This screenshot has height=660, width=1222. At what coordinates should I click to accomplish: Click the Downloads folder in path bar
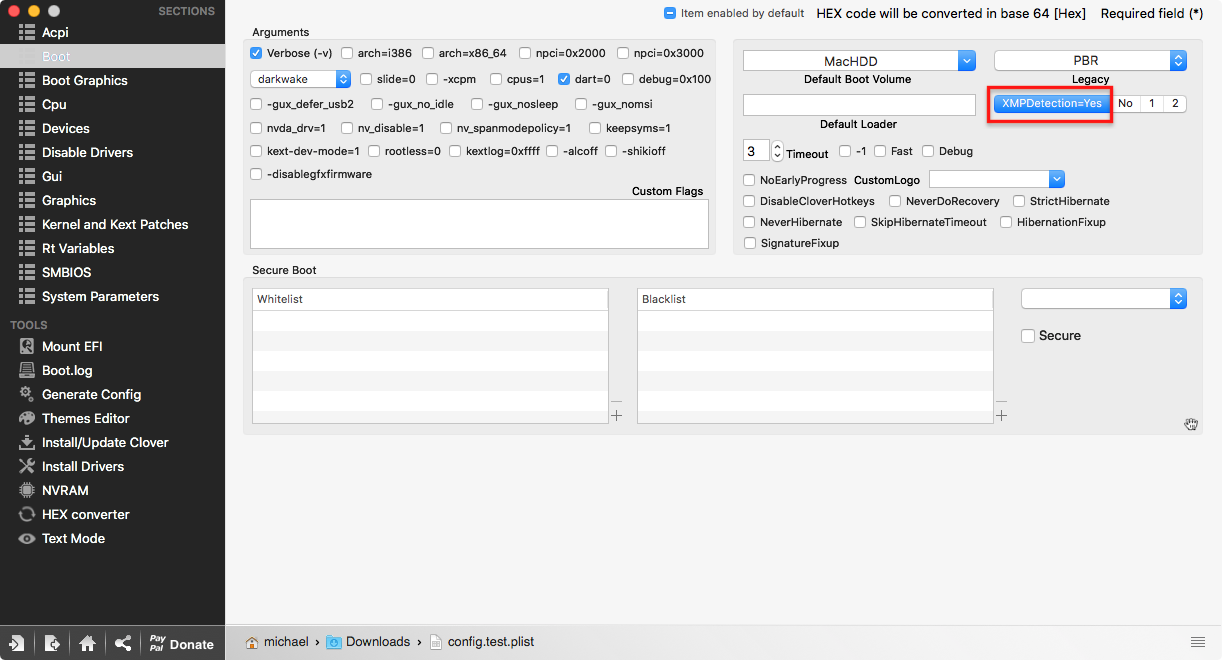coord(368,641)
